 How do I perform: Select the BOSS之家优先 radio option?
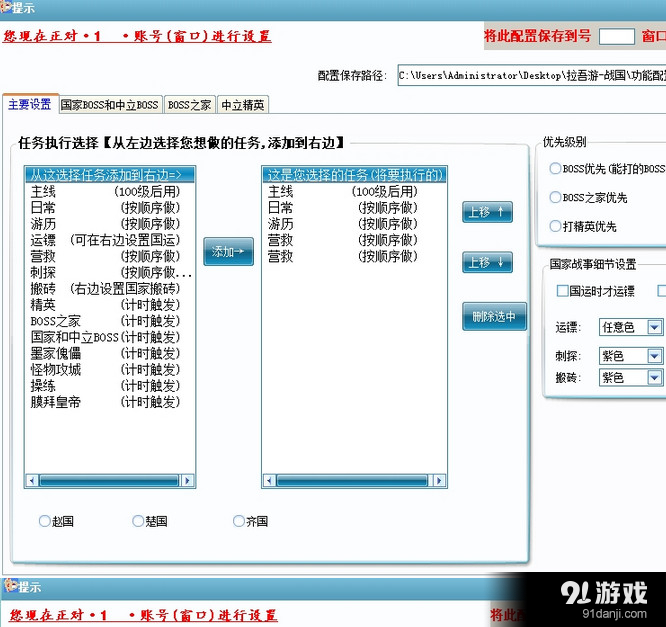point(555,197)
